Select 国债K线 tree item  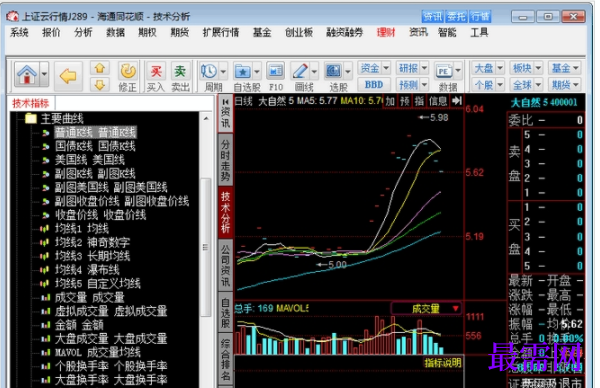[95, 146]
